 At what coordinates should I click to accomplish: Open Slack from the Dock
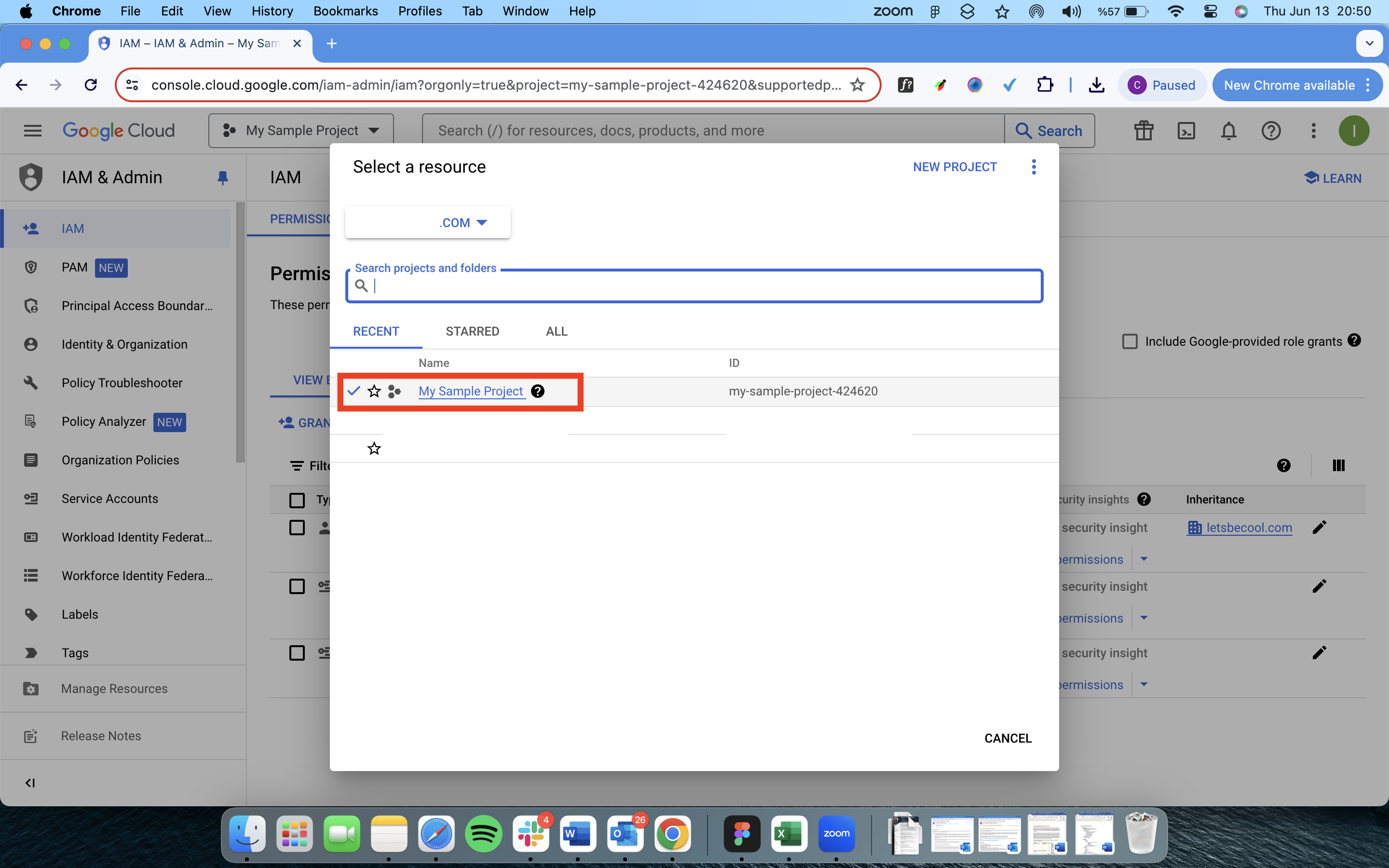click(x=531, y=834)
